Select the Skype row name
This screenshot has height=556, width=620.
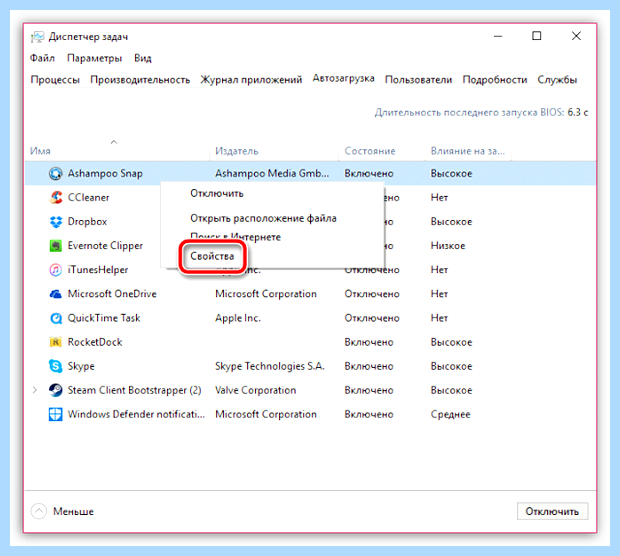(x=81, y=366)
